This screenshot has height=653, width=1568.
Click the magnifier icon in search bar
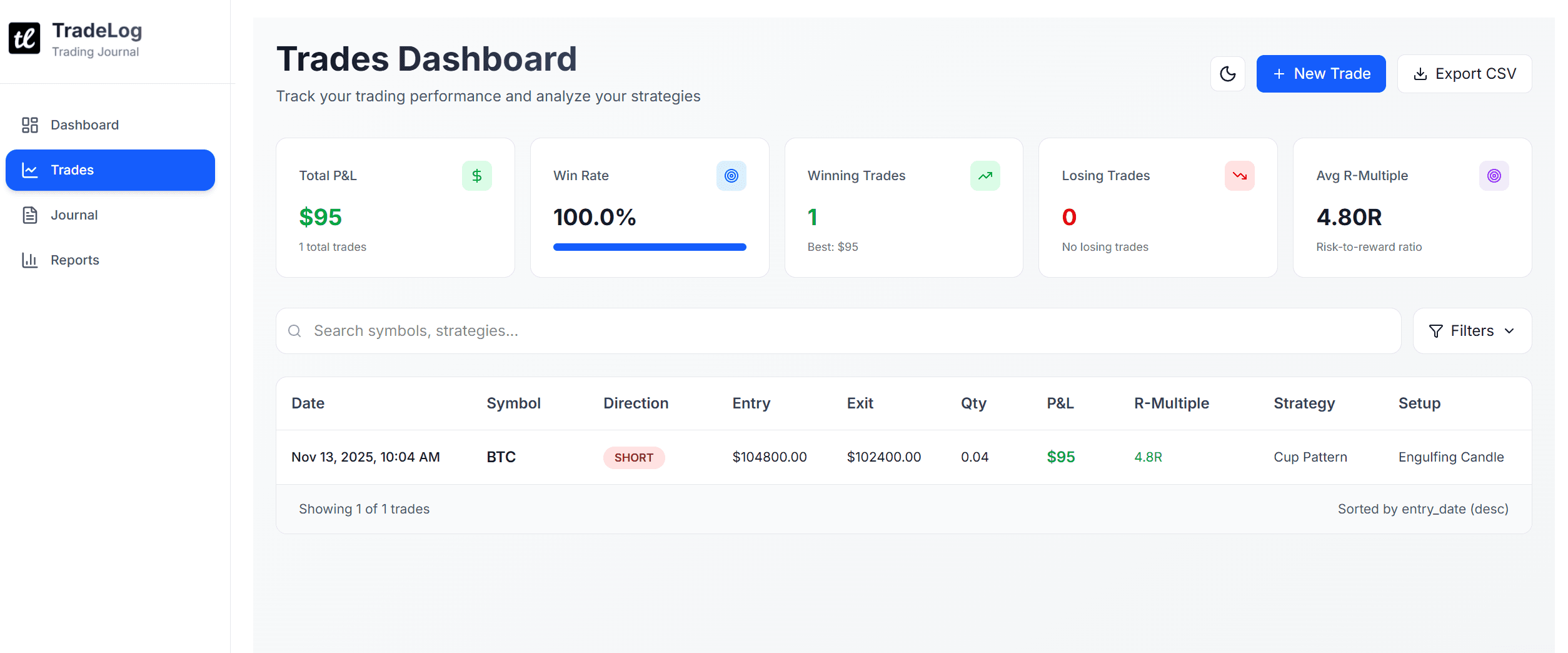click(294, 330)
